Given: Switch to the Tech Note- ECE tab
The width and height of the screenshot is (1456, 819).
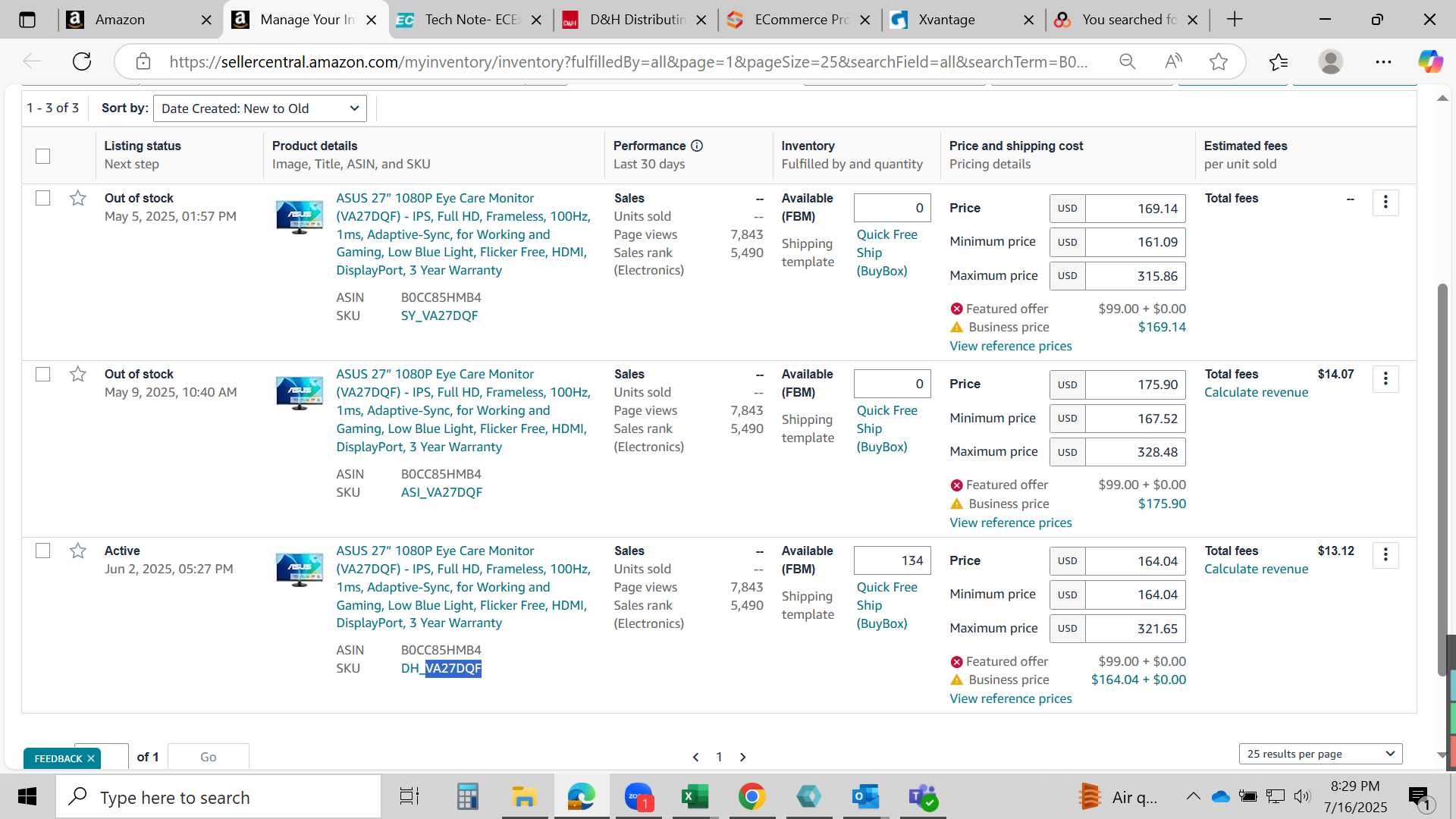Looking at the screenshot, I should coord(470,20).
